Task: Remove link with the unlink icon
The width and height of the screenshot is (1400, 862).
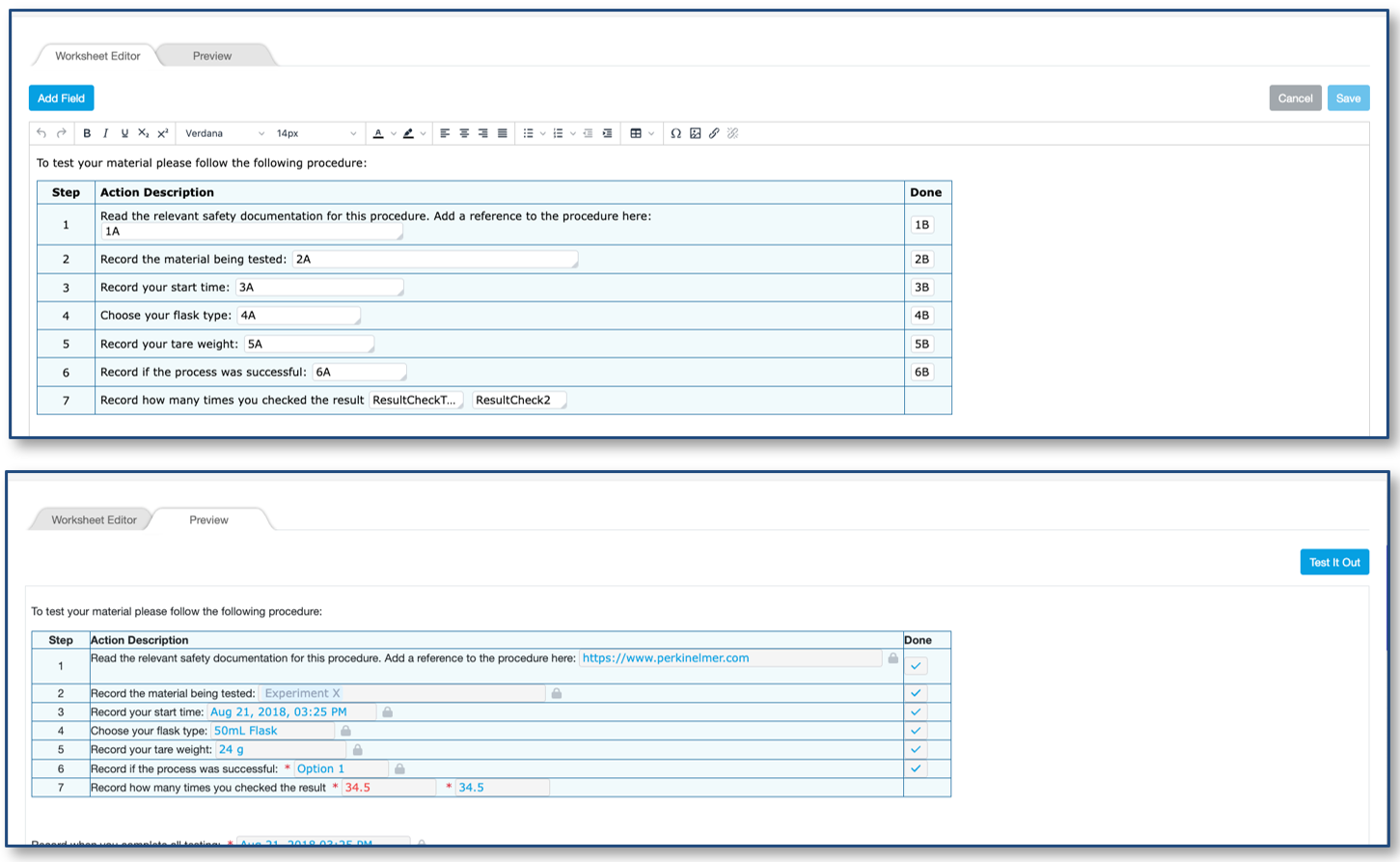Action: pyautogui.click(x=732, y=133)
